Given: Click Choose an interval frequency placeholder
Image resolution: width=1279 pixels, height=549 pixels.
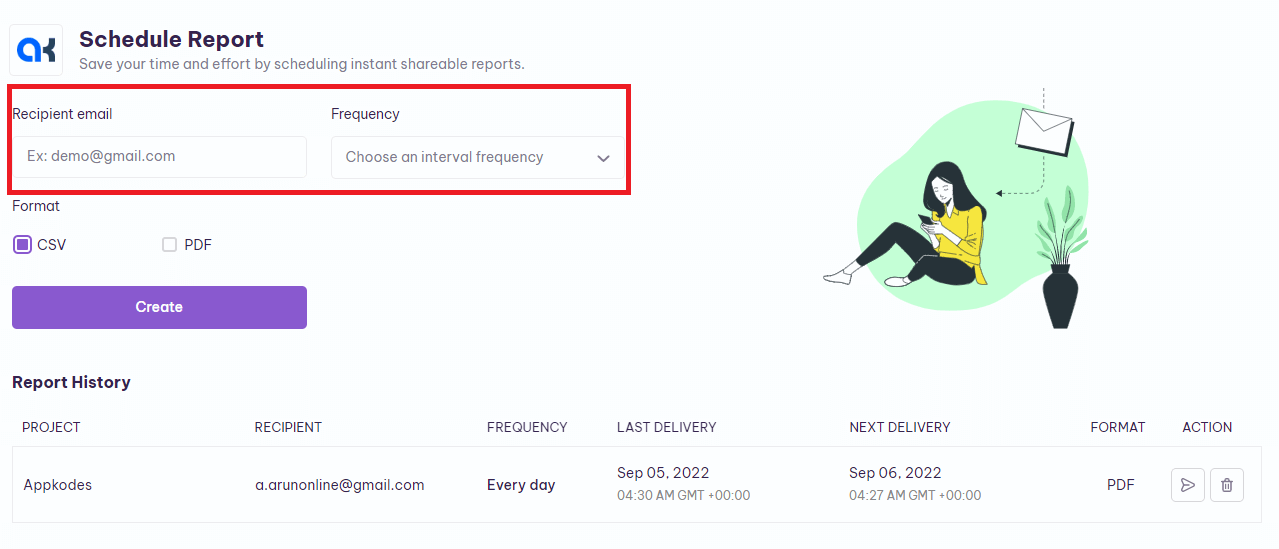Looking at the screenshot, I should [444, 157].
